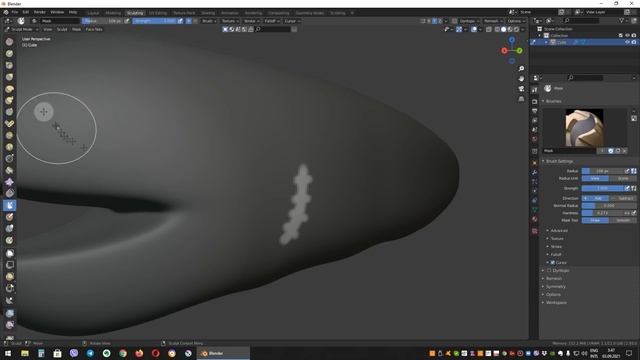Adjust the Normal Radius slider
Screen dimensions: 640x360
coord(609,205)
